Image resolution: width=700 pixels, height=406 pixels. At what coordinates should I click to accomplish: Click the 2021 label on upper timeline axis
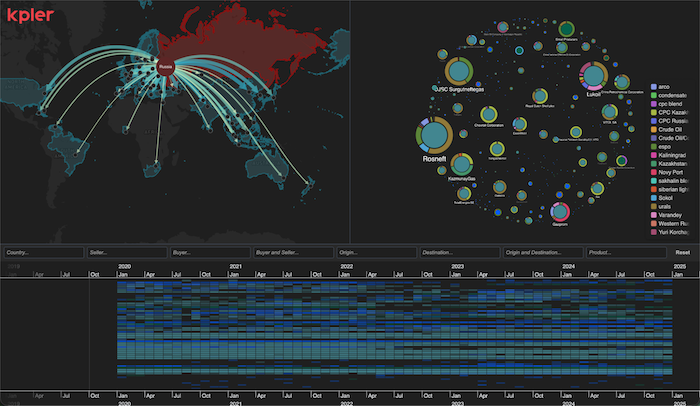point(236,266)
